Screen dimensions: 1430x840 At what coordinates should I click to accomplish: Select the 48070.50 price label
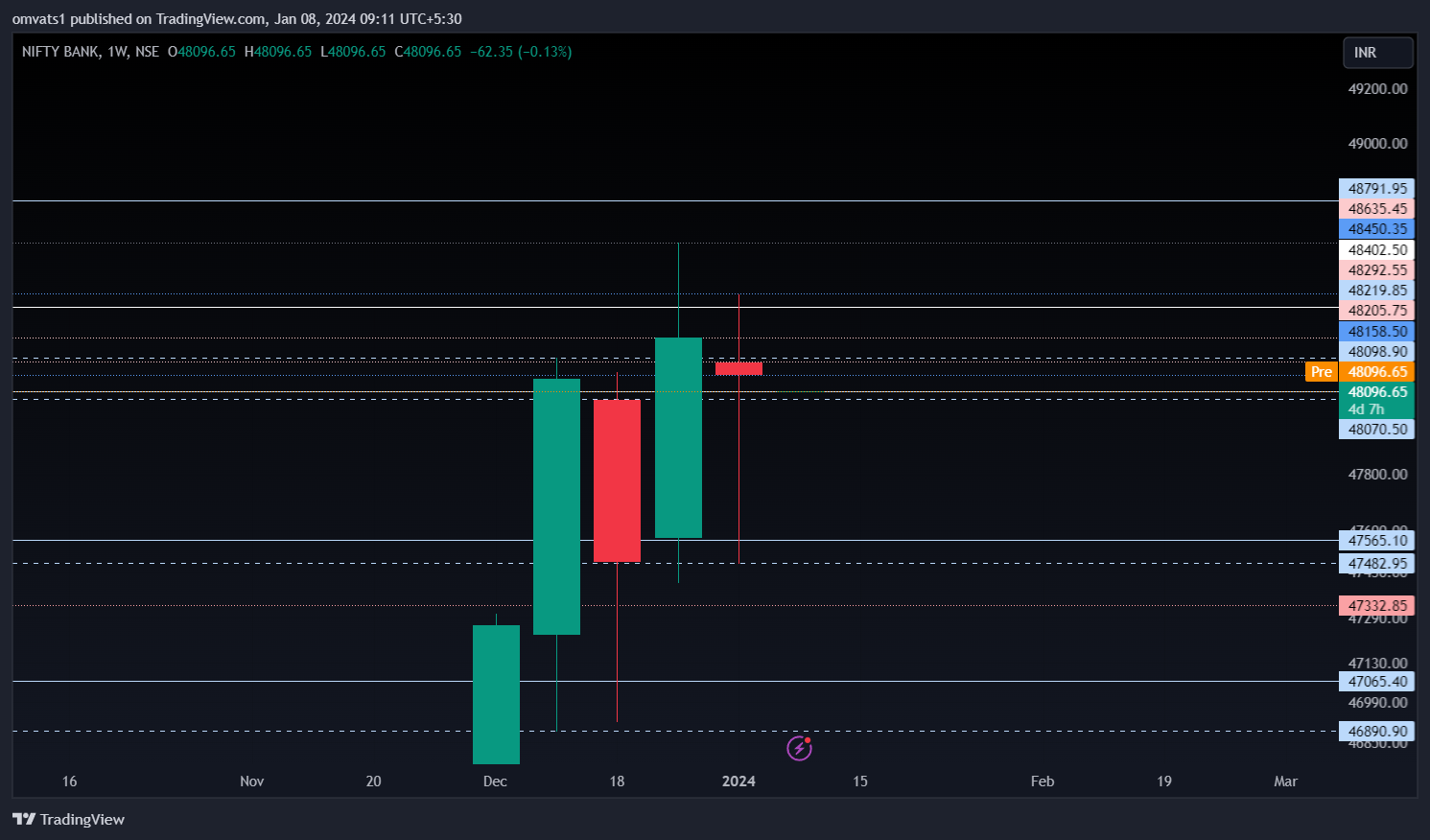[1376, 430]
